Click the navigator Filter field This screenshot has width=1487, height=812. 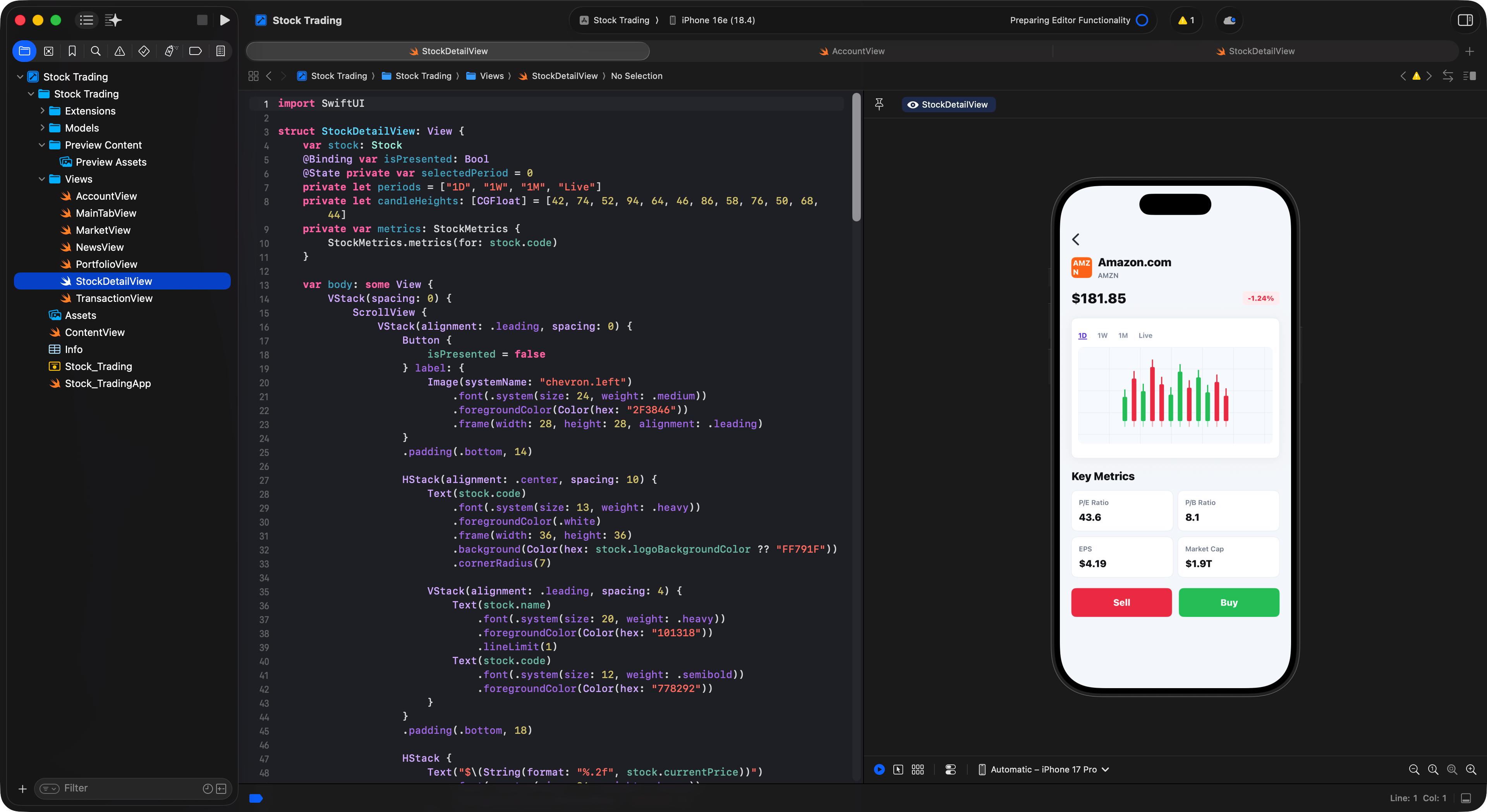(133, 788)
